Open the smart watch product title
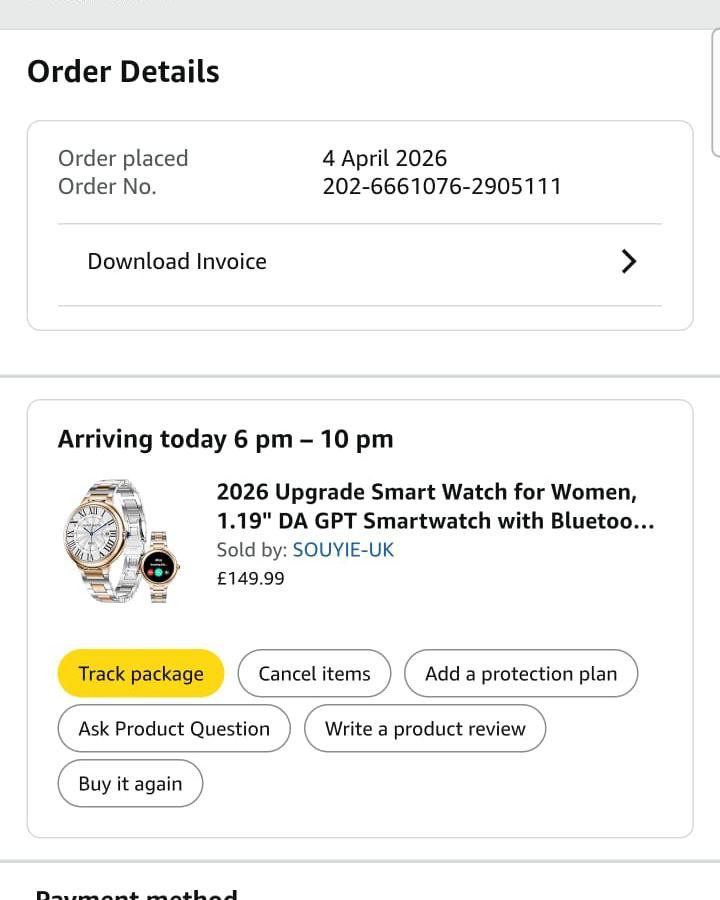 click(x=435, y=506)
